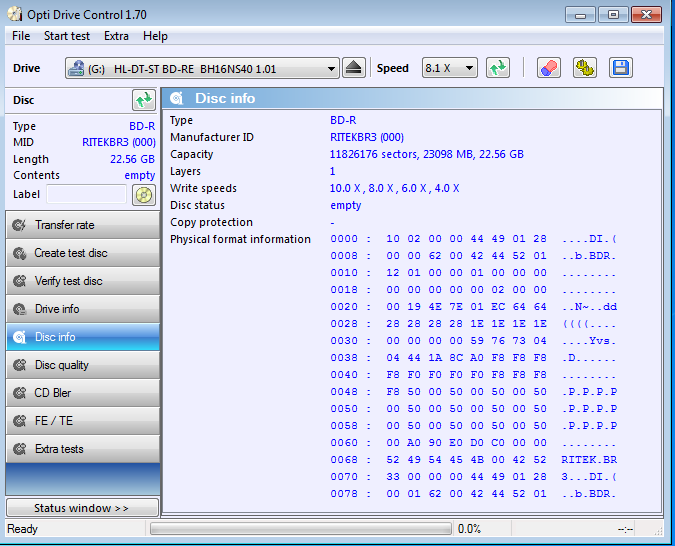This screenshot has width=675, height=546.
Task: Switch to Drive info section
Action: coord(83,309)
